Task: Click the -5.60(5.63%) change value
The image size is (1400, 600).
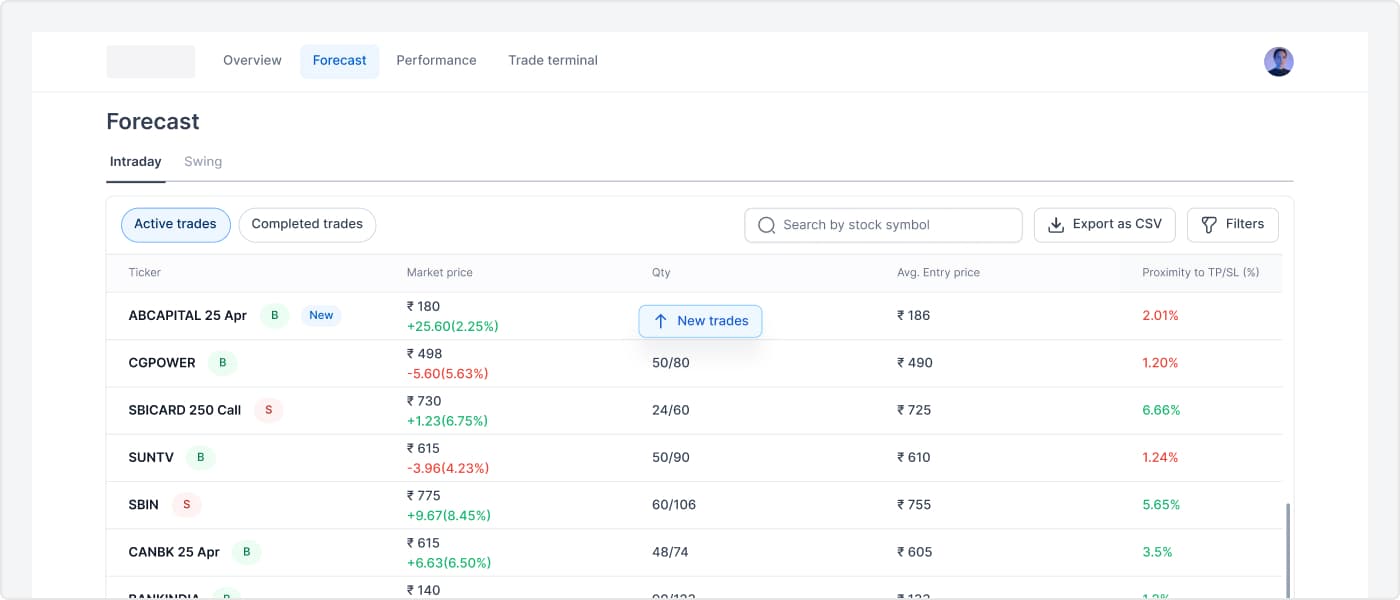Action: click(448, 373)
